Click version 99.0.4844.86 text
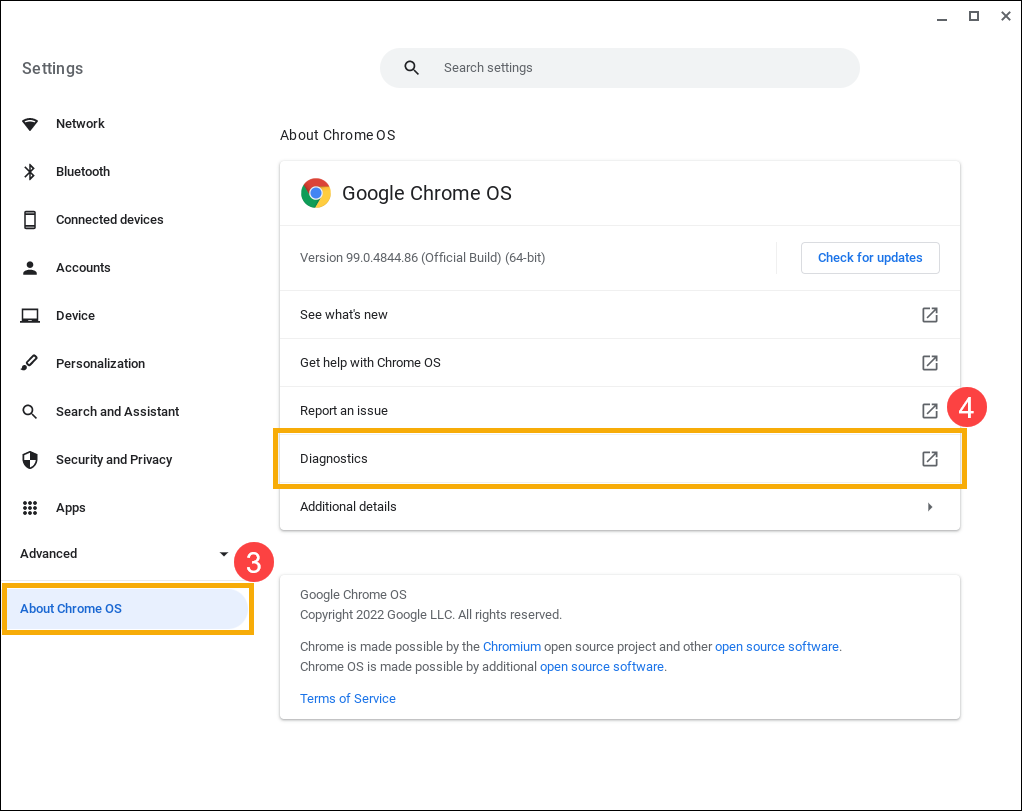 pos(422,258)
